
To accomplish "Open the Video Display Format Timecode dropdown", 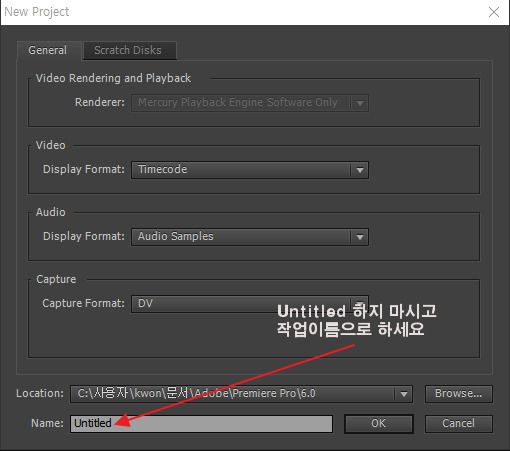I will tap(250, 170).
